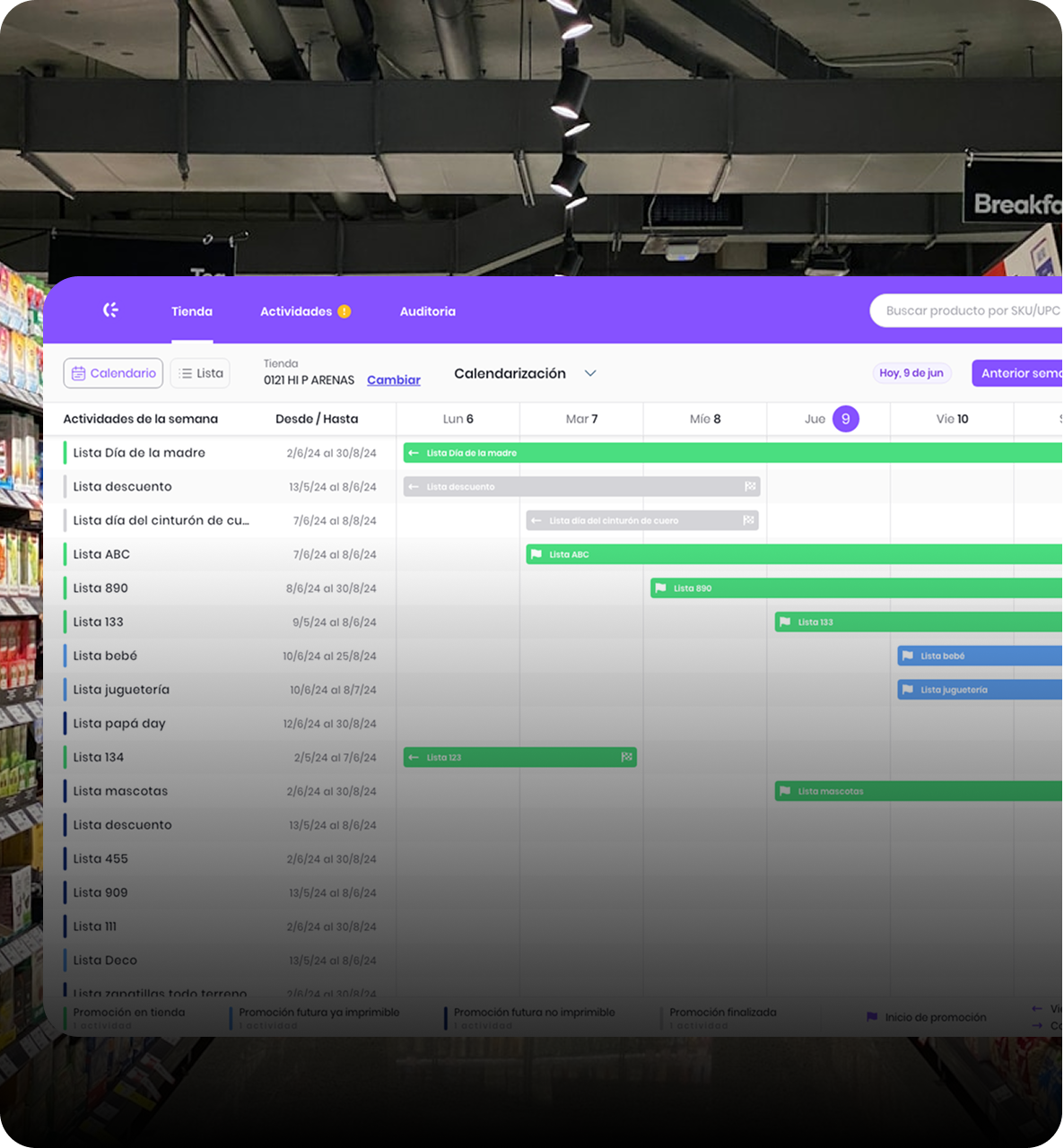Click the app logo icon in header
Image resolution: width=1064 pixels, height=1148 pixels.
click(x=110, y=310)
